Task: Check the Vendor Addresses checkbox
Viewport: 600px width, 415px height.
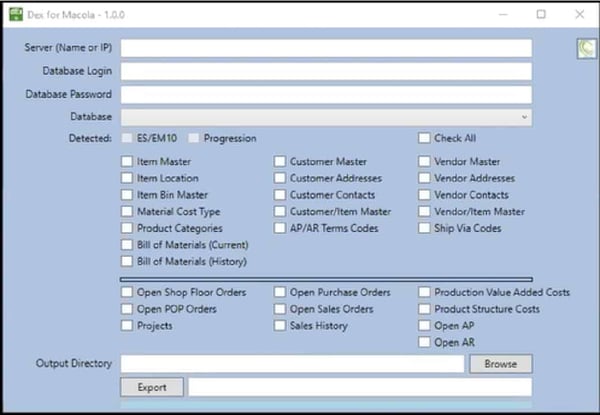Action: (424, 178)
